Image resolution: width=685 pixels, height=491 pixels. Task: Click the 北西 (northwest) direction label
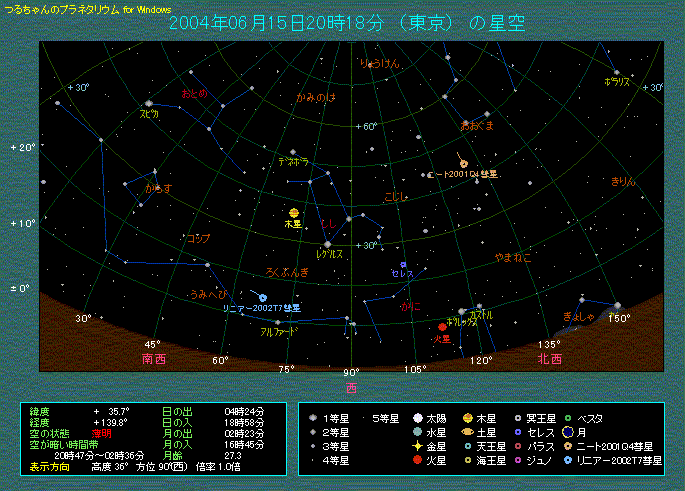(549, 358)
